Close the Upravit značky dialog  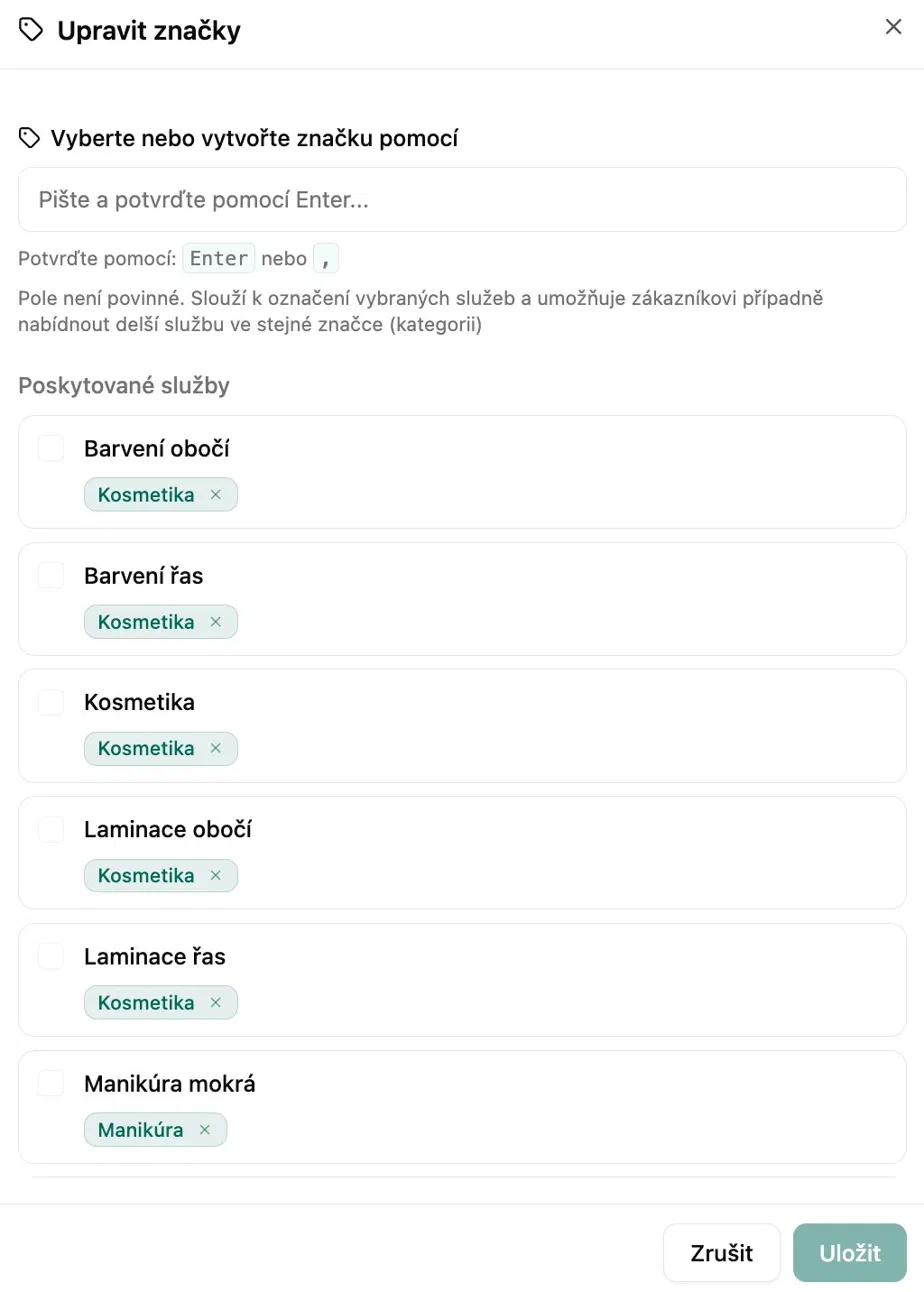pyautogui.click(x=894, y=27)
